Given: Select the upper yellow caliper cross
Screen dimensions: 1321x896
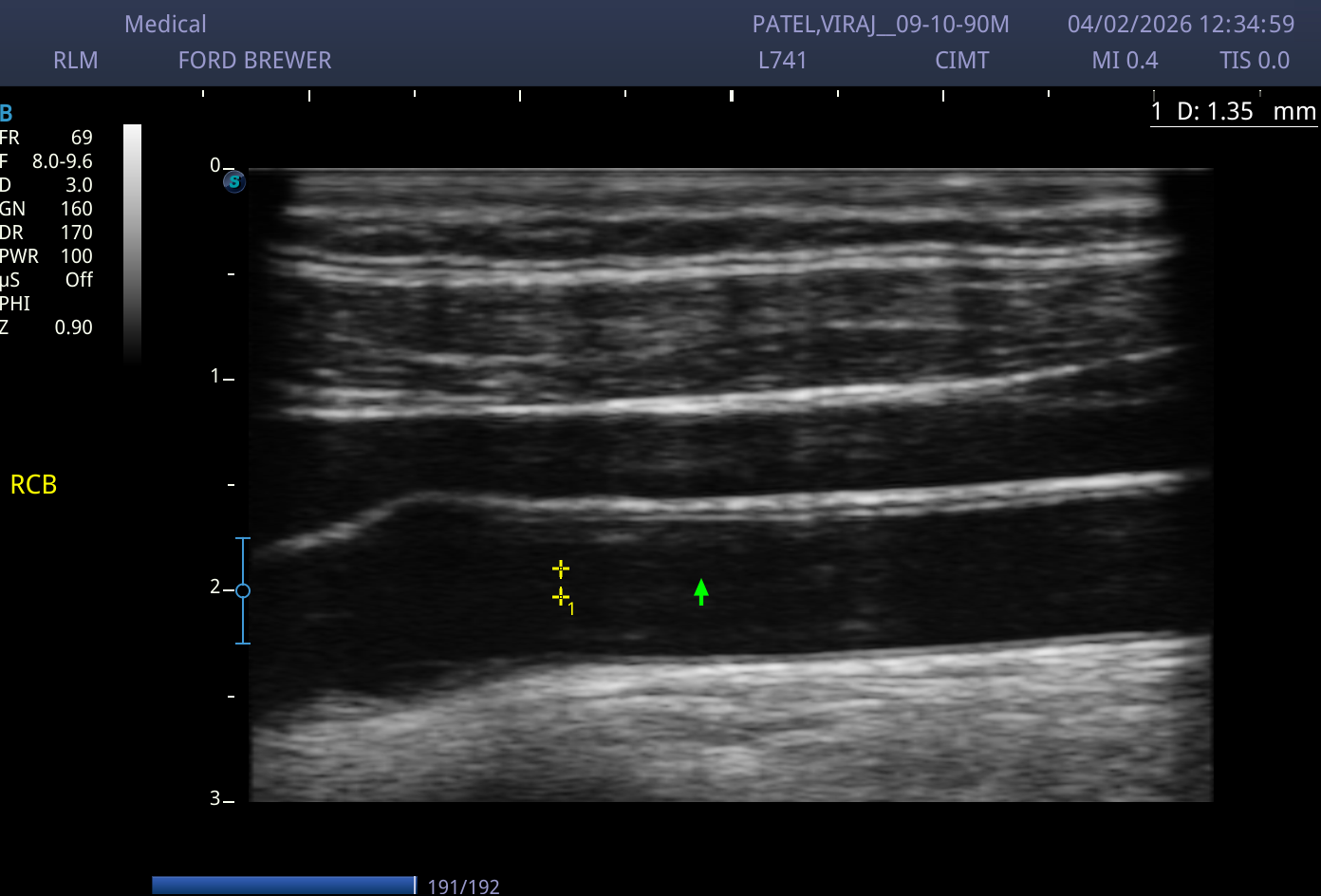Looking at the screenshot, I should pyautogui.click(x=561, y=569).
